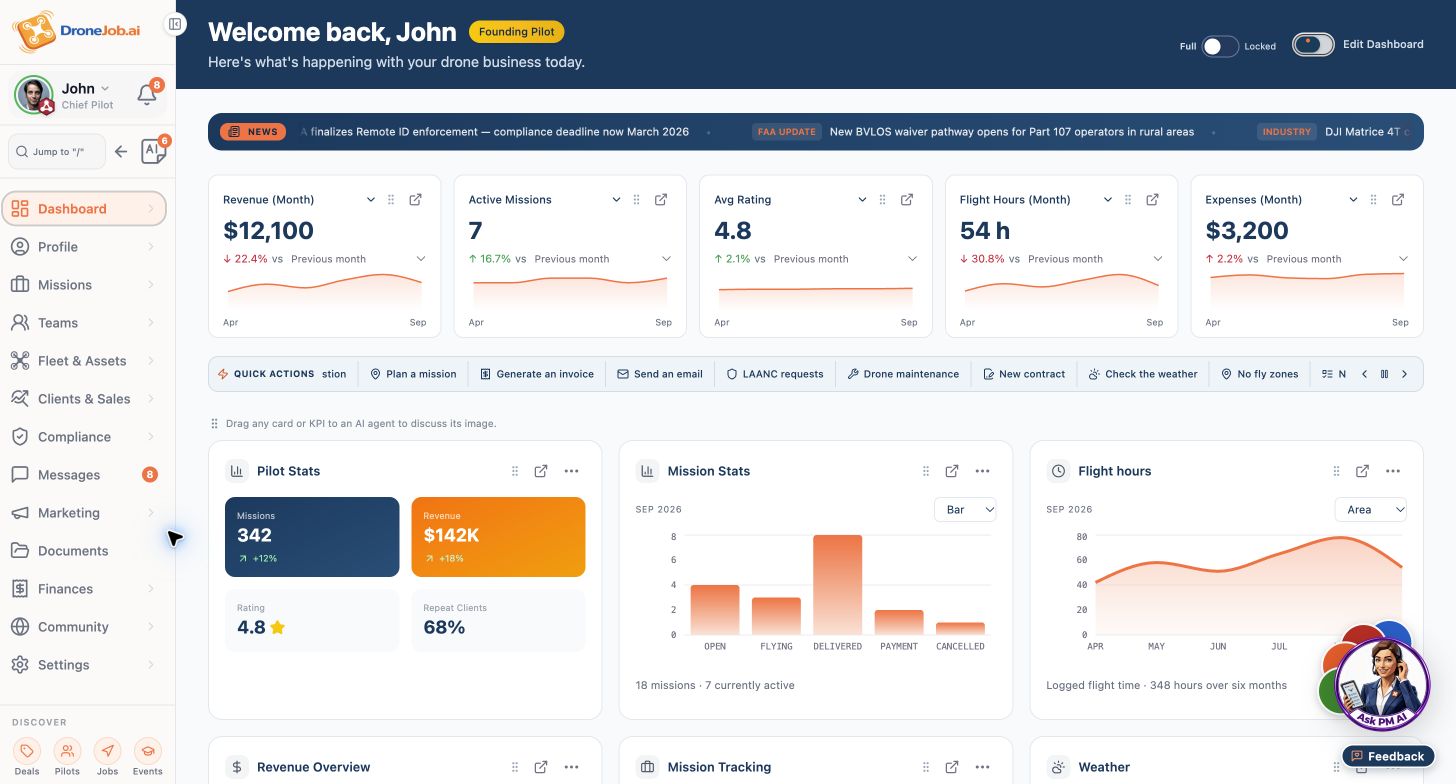Open Avg Rating metric dropdown
Image resolution: width=1456 pixels, height=784 pixels.
(x=862, y=200)
